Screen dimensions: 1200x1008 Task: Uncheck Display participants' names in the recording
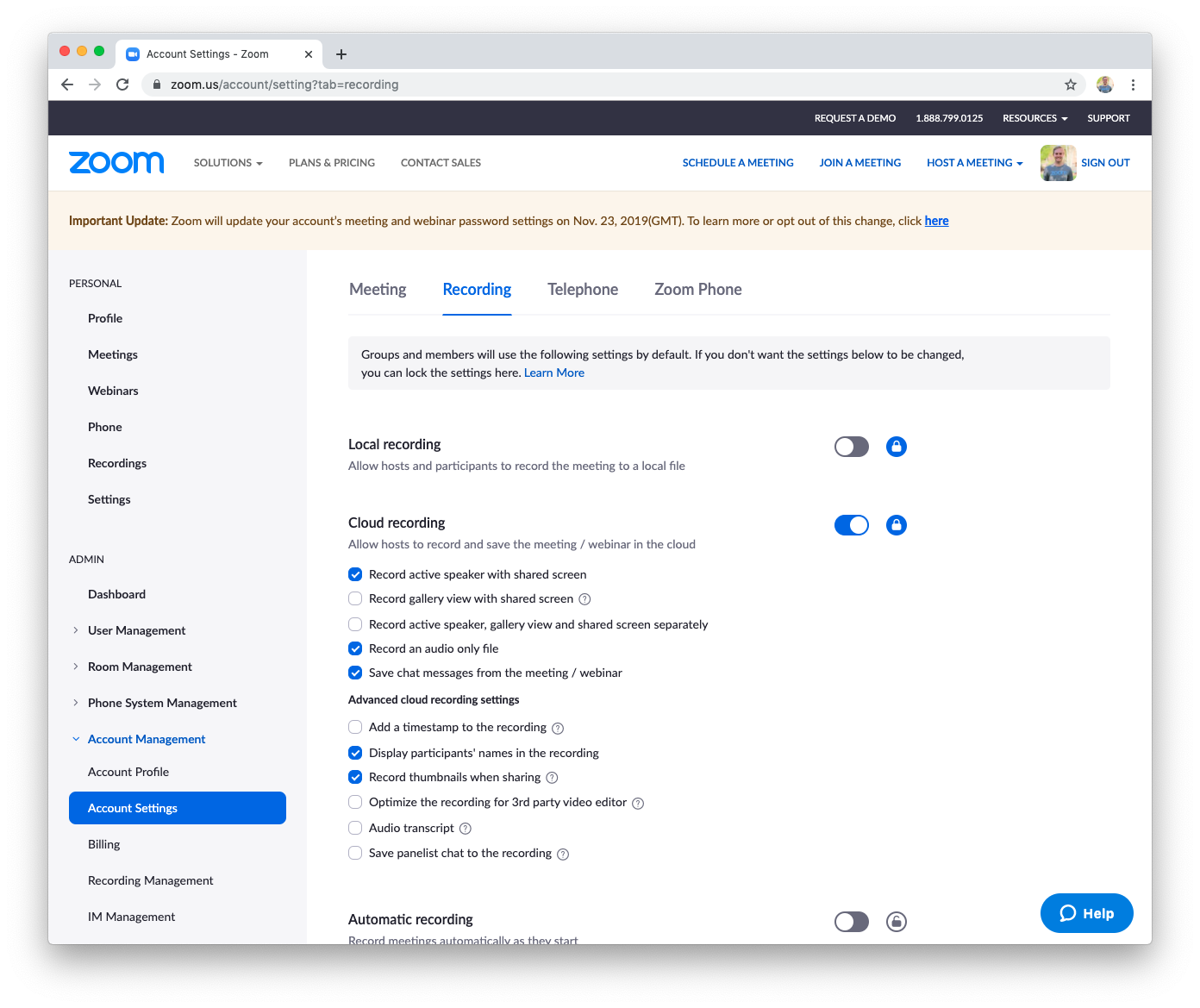355,753
